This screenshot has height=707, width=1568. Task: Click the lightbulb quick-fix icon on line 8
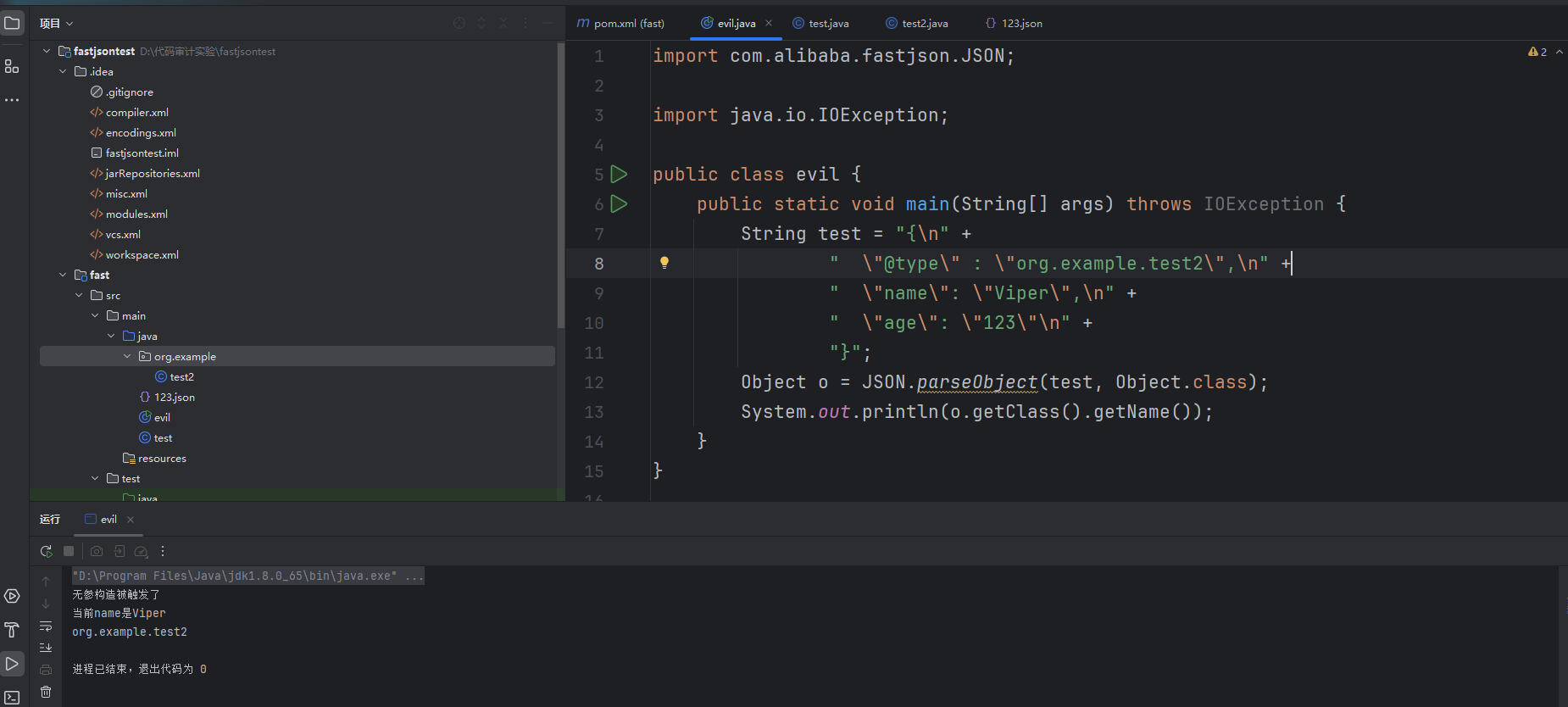point(664,263)
